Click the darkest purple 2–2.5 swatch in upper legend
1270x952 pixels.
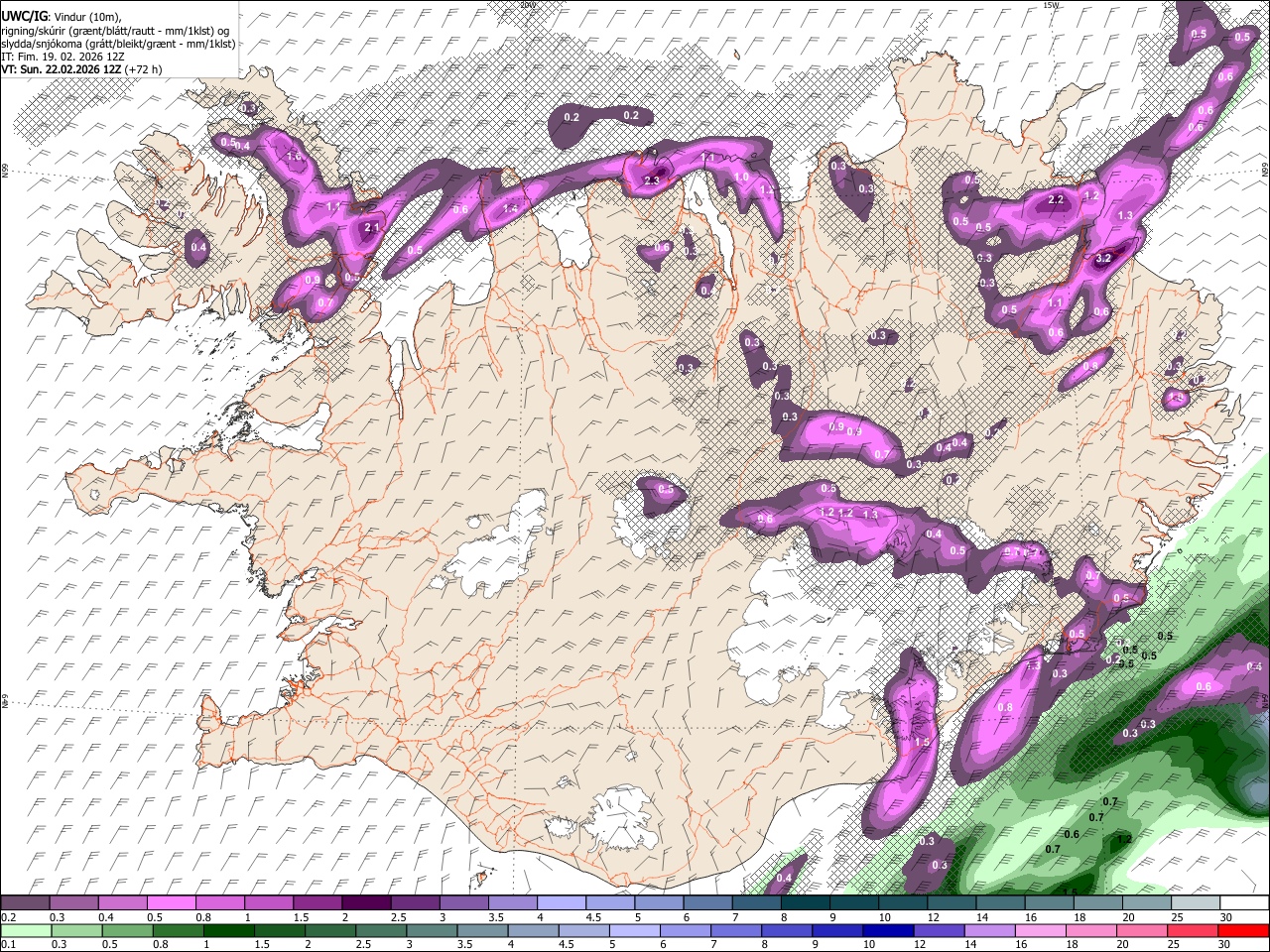click(x=365, y=902)
